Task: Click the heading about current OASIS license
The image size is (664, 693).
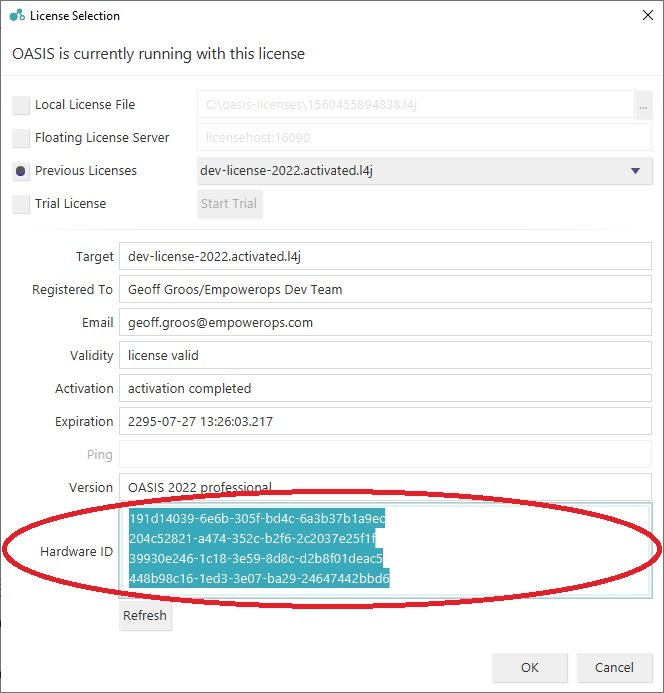Action: (x=158, y=54)
